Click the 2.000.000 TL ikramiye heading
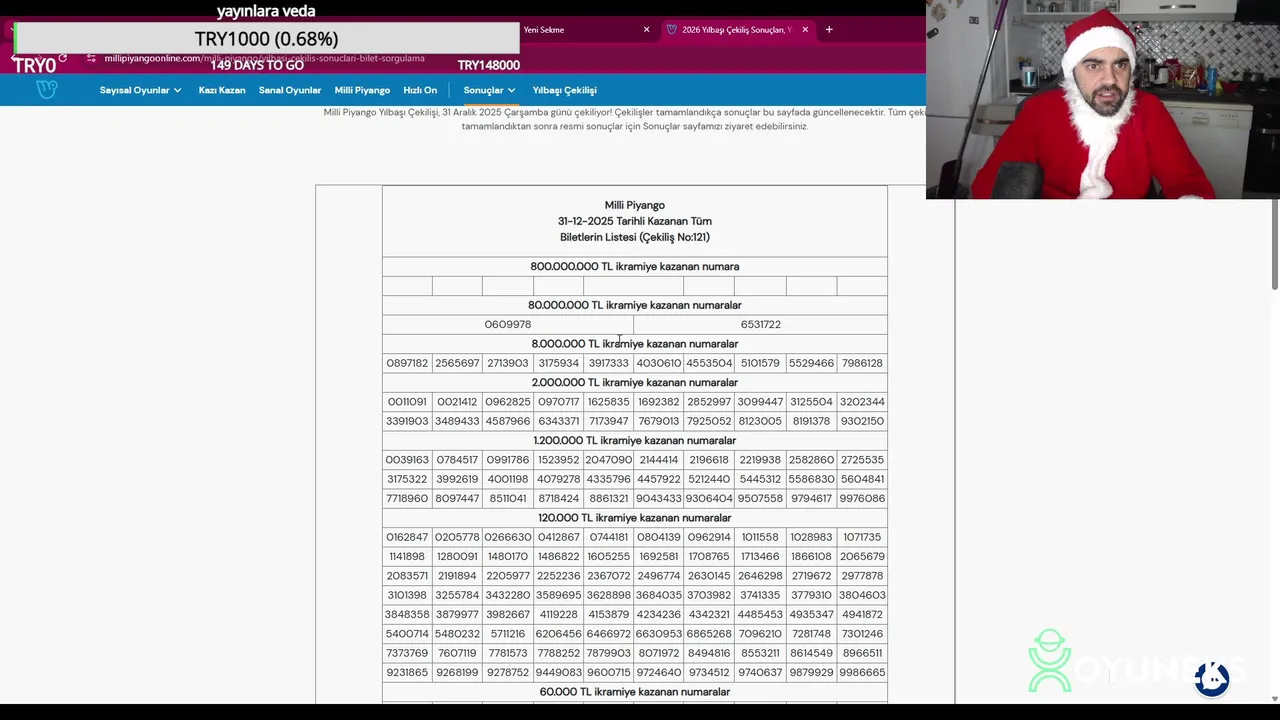The width and height of the screenshot is (1280, 720). tap(634, 382)
